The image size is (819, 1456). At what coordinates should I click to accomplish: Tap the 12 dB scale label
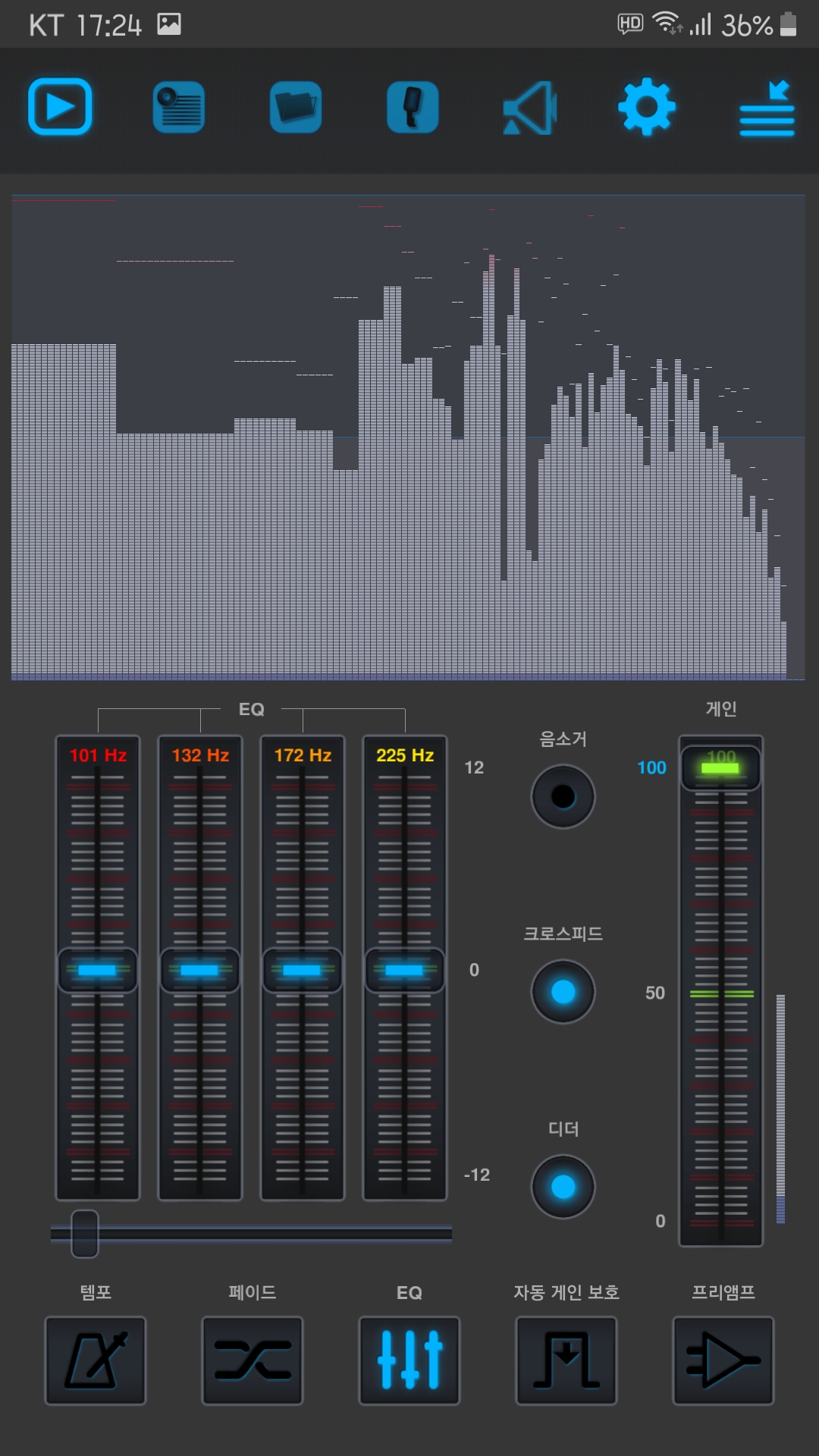pos(474,767)
